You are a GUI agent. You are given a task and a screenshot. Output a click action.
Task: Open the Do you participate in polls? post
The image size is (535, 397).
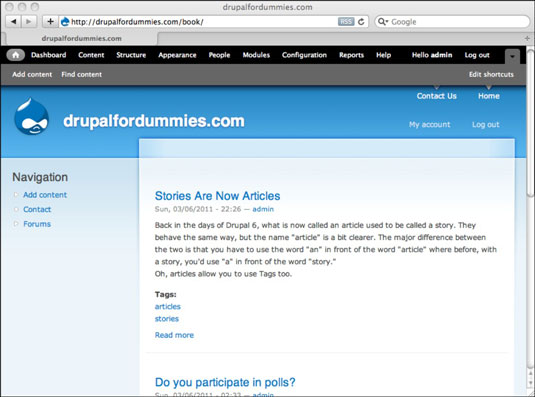click(x=225, y=382)
